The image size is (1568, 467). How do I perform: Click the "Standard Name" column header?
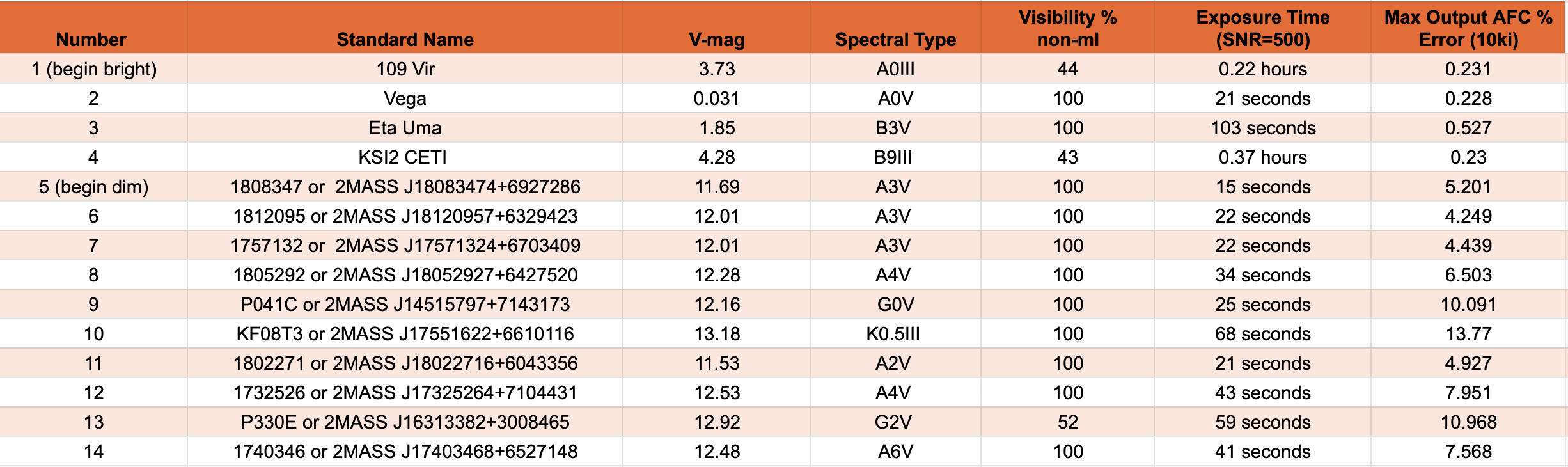(x=405, y=40)
